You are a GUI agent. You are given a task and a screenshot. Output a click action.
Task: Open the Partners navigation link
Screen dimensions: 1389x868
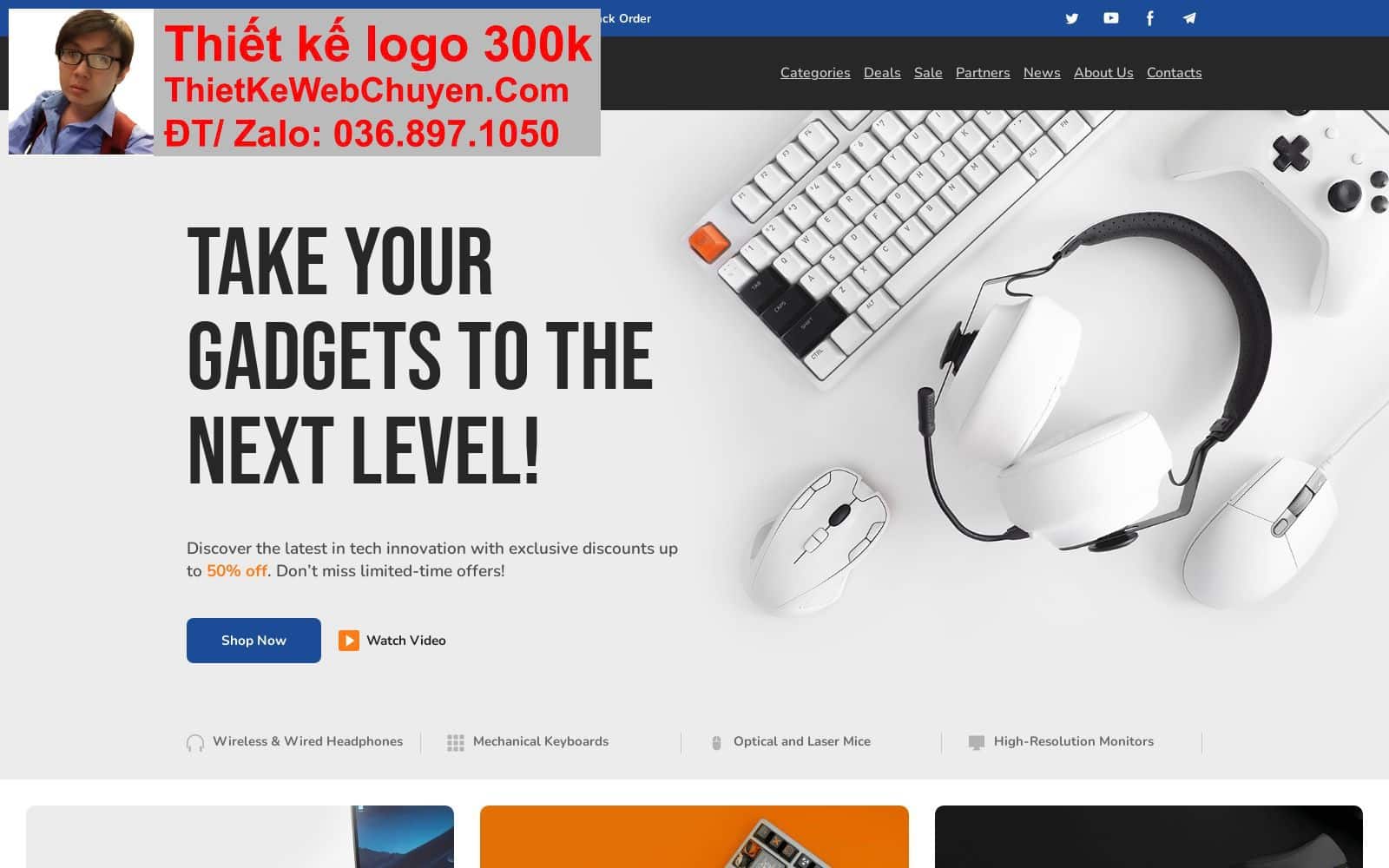pyautogui.click(x=983, y=73)
